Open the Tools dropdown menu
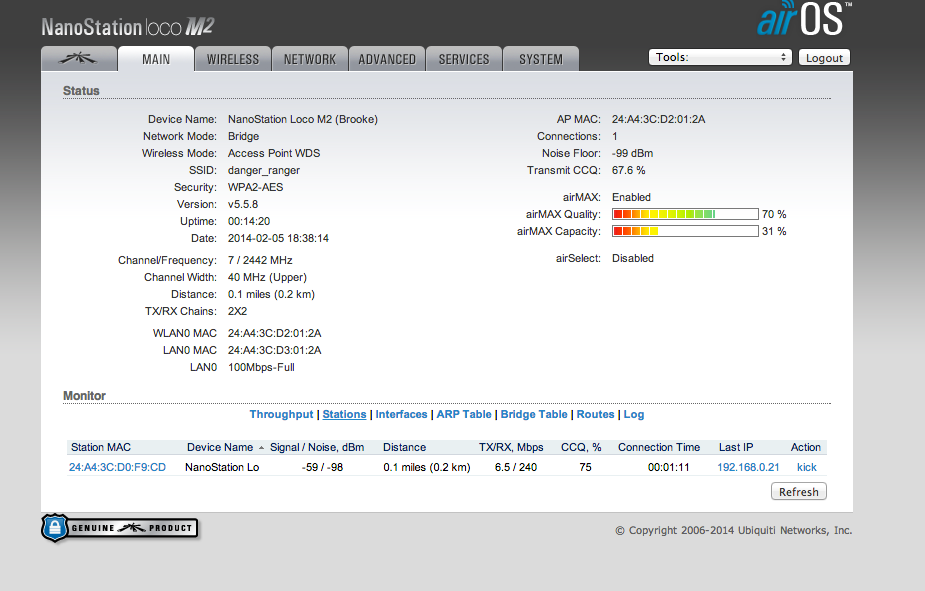The height and width of the screenshot is (591, 925). point(720,58)
